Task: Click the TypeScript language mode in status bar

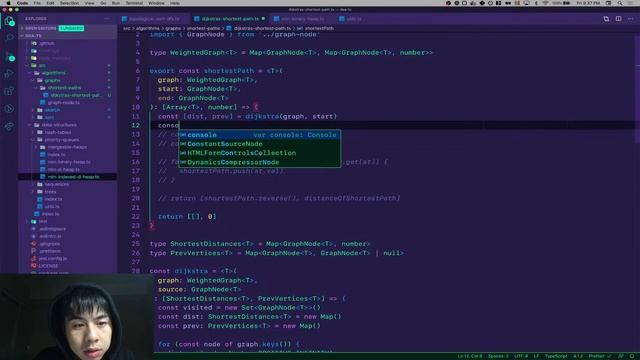Action: [x=556, y=356]
